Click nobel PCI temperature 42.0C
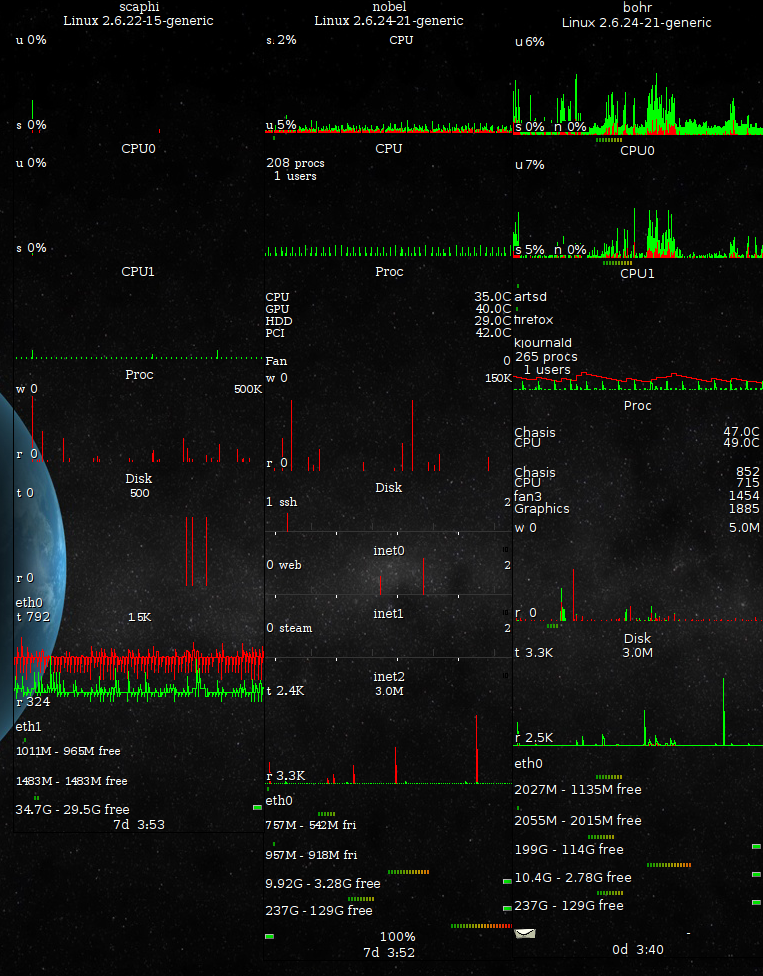The width and height of the screenshot is (763, 976). (492, 332)
